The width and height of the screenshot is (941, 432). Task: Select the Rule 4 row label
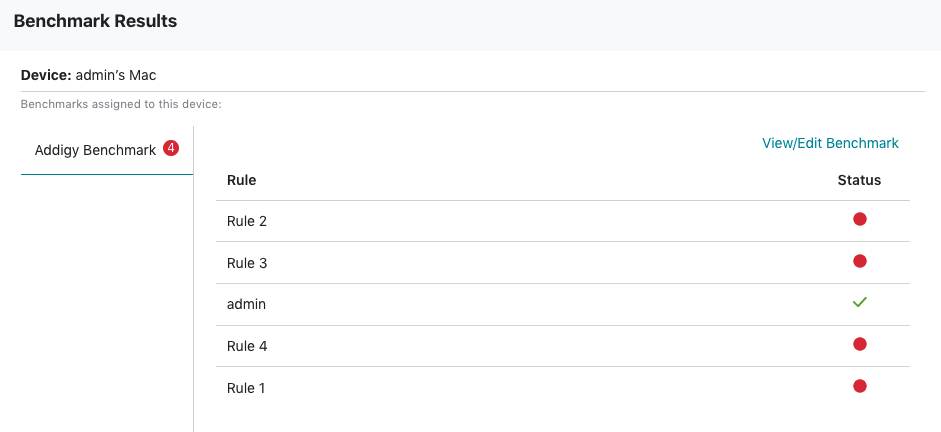click(247, 346)
